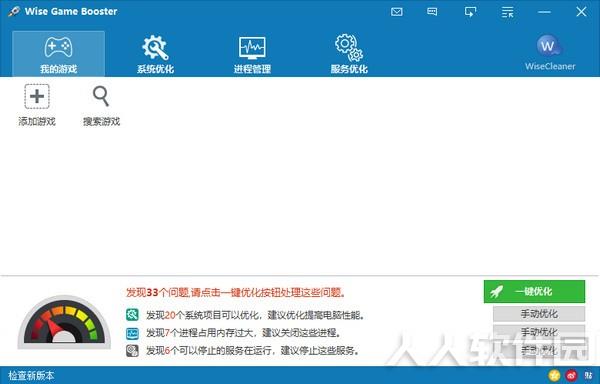Click the process memory result icon
Screen dimensions: 600x384
pyautogui.click(x=132, y=333)
